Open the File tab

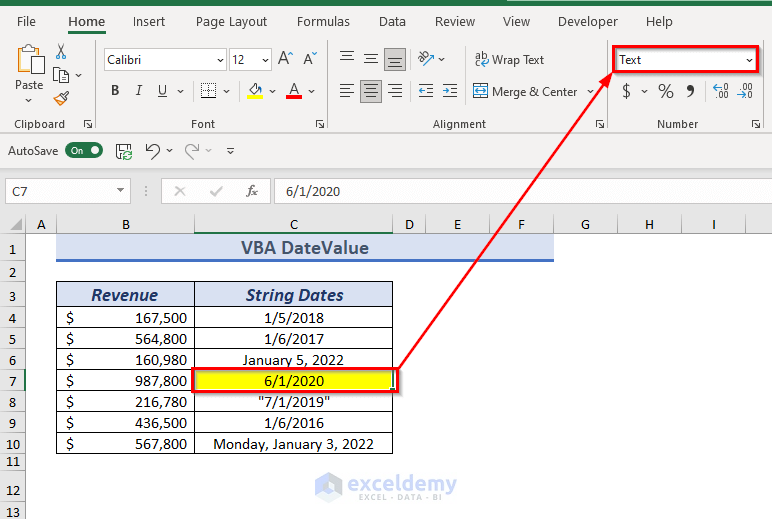click(x=26, y=22)
